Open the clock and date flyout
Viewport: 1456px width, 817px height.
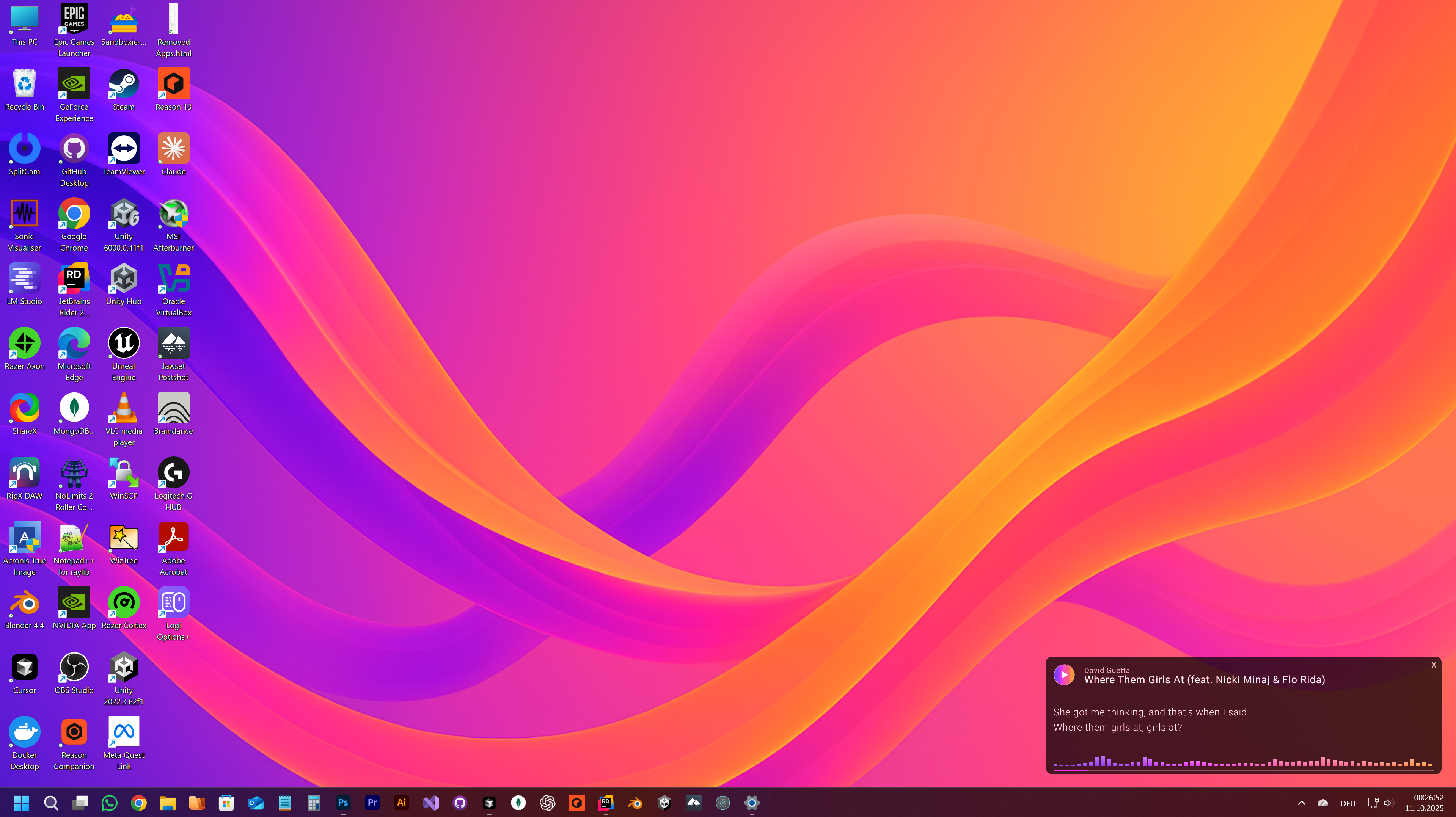click(x=1428, y=803)
